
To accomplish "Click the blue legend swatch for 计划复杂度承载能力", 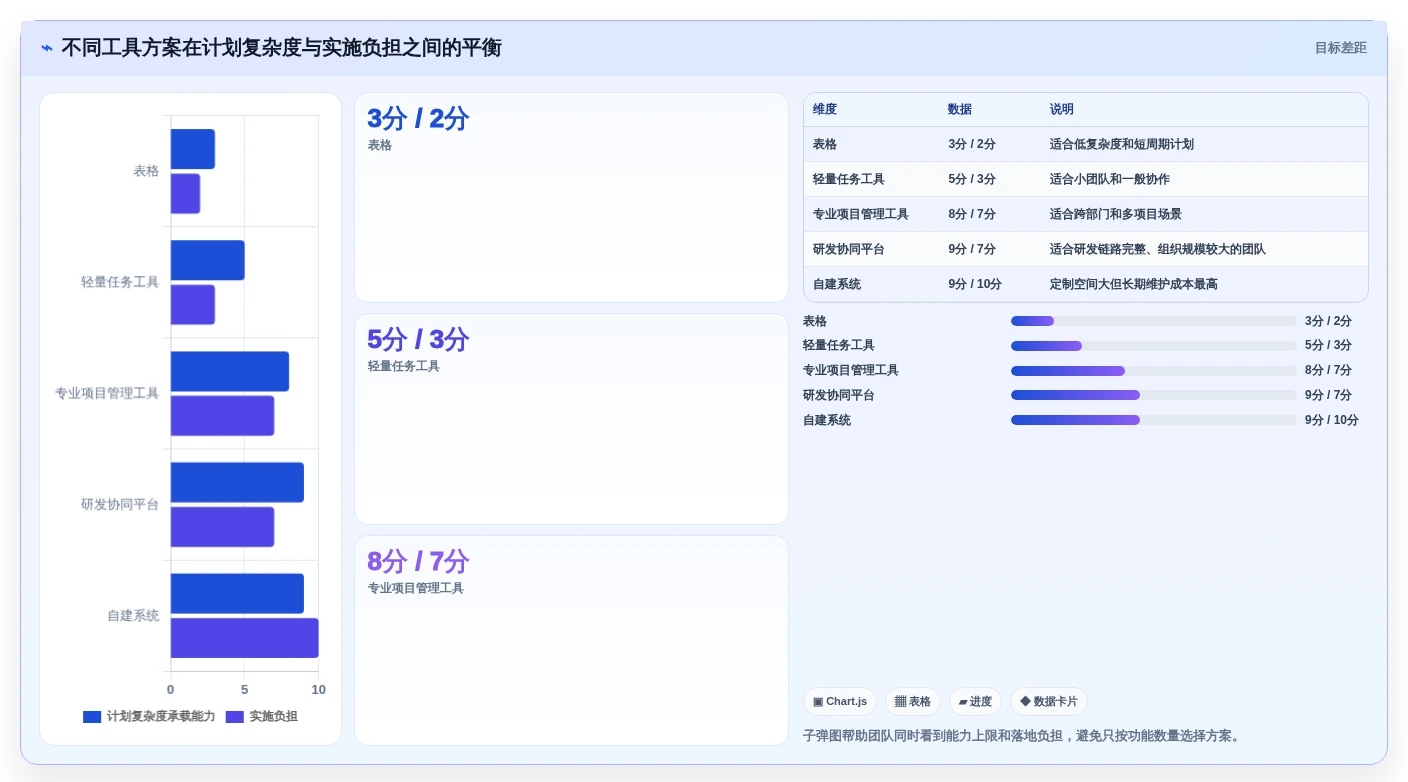I will [x=92, y=717].
